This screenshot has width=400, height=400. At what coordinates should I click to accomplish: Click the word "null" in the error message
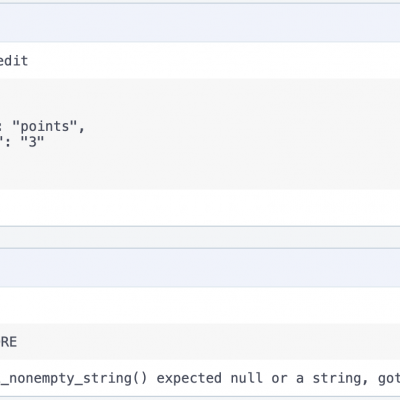(246, 378)
